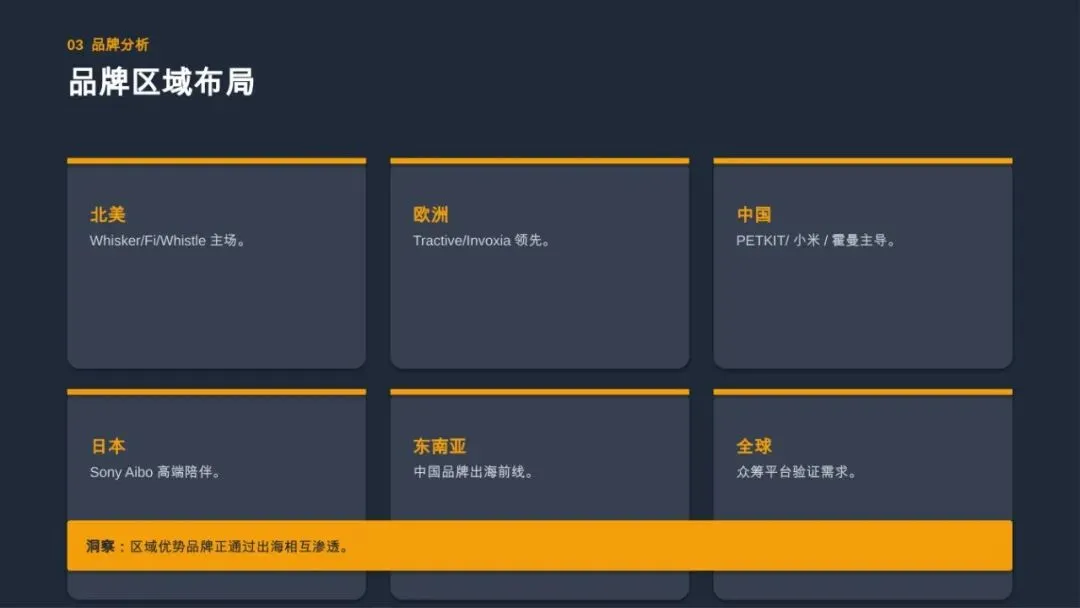Viewport: 1080px width, 608px height.
Task: Click the slide title 品牌区域布局
Action: tap(161, 82)
